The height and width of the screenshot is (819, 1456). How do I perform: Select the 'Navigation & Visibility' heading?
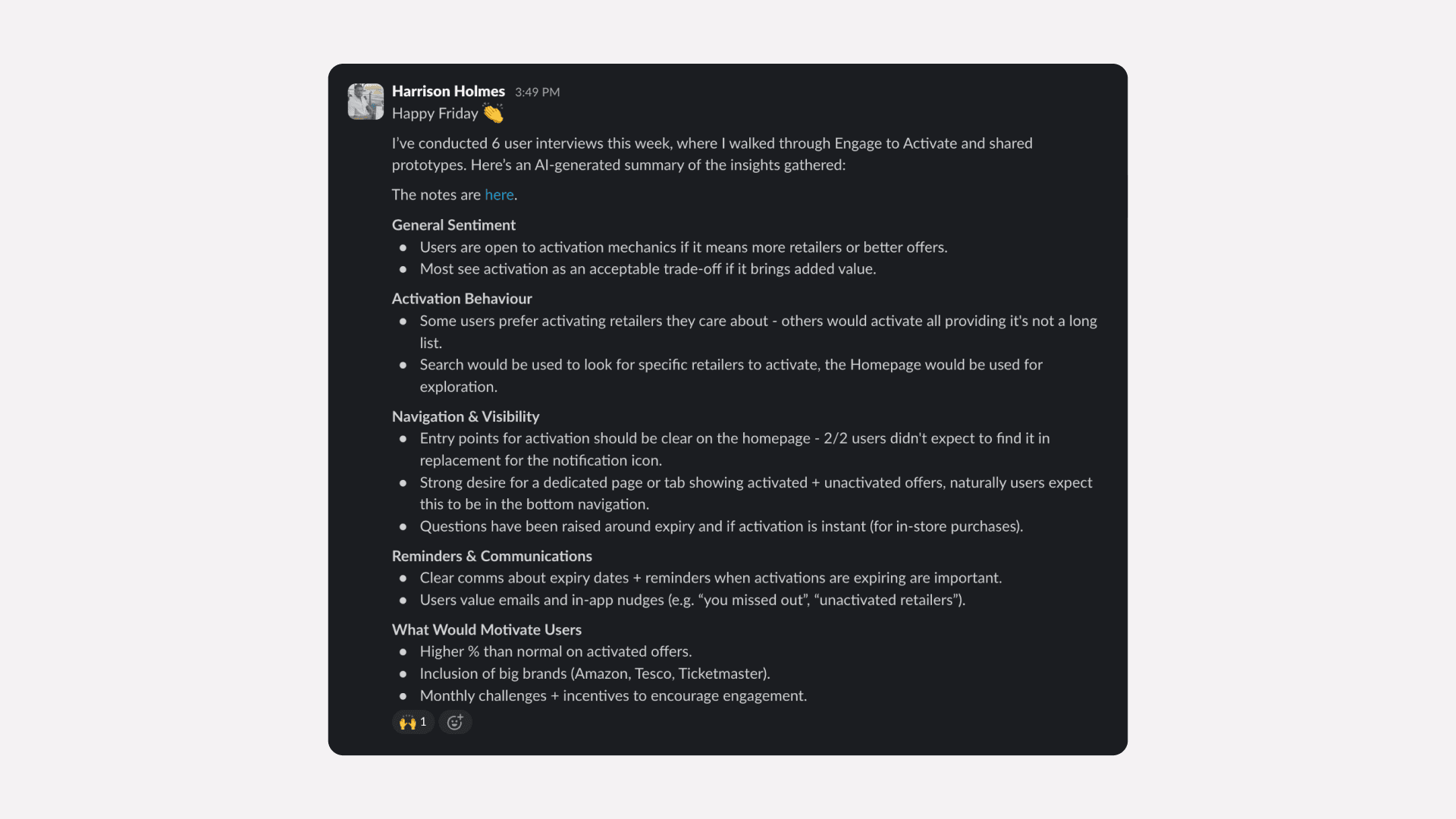(465, 416)
